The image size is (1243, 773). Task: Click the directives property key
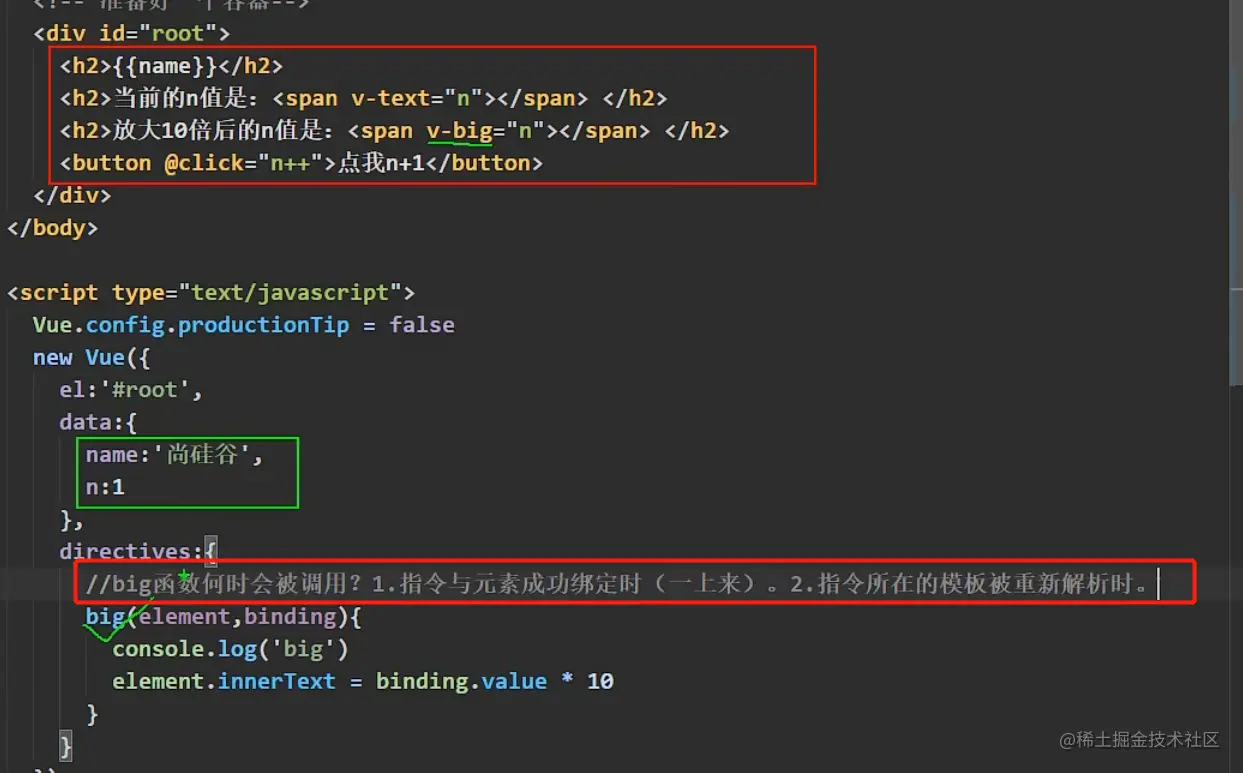(130, 551)
